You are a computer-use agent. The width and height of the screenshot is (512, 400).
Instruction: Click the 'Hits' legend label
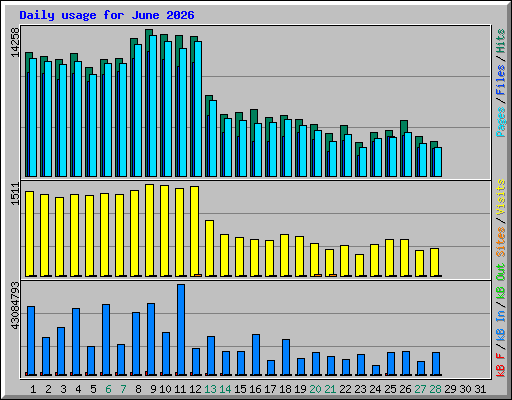(x=501, y=41)
